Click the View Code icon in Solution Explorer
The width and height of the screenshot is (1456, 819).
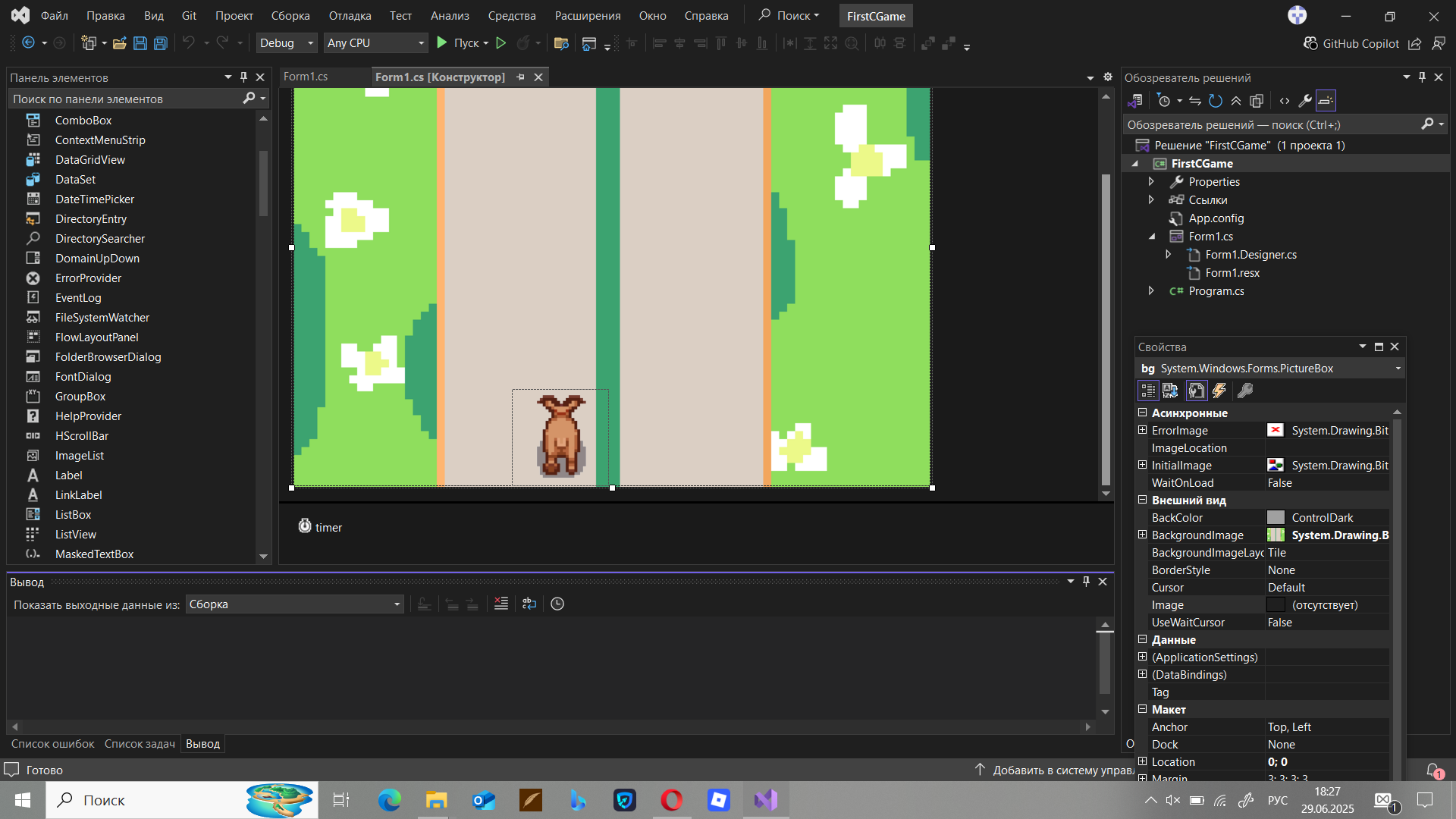1285,101
